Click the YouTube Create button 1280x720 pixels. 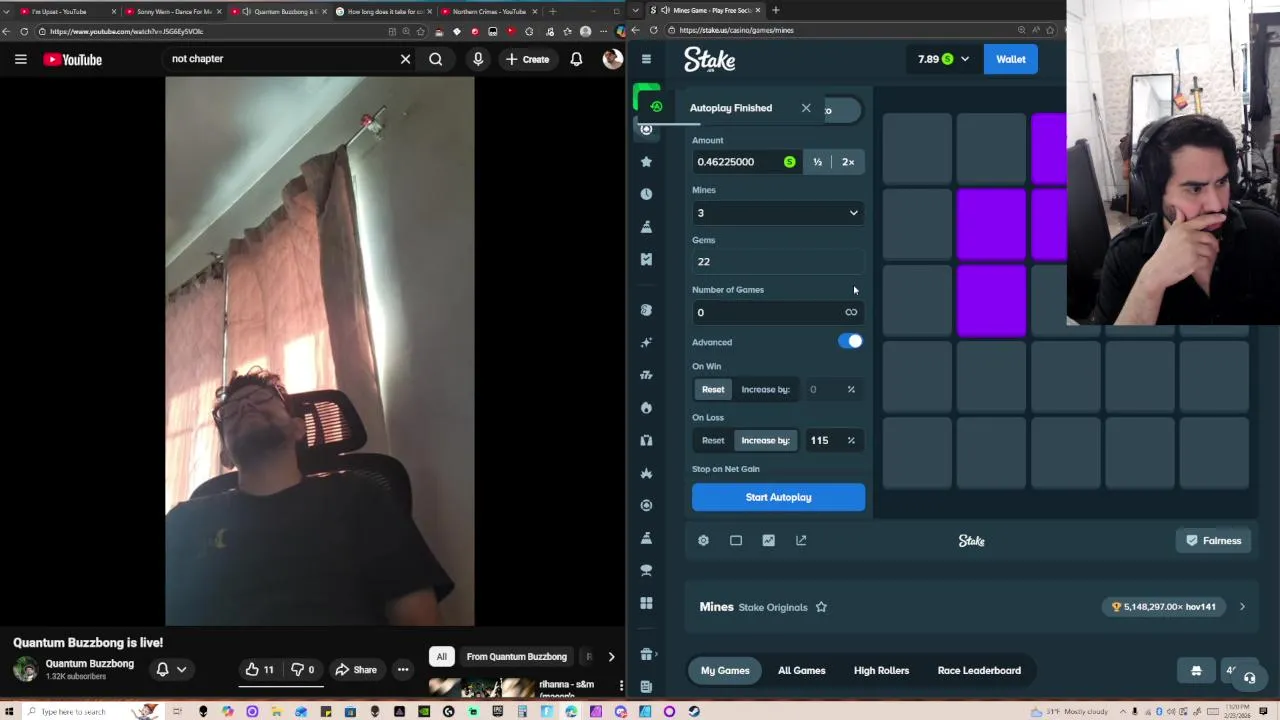pyautogui.click(x=527, y=59)
